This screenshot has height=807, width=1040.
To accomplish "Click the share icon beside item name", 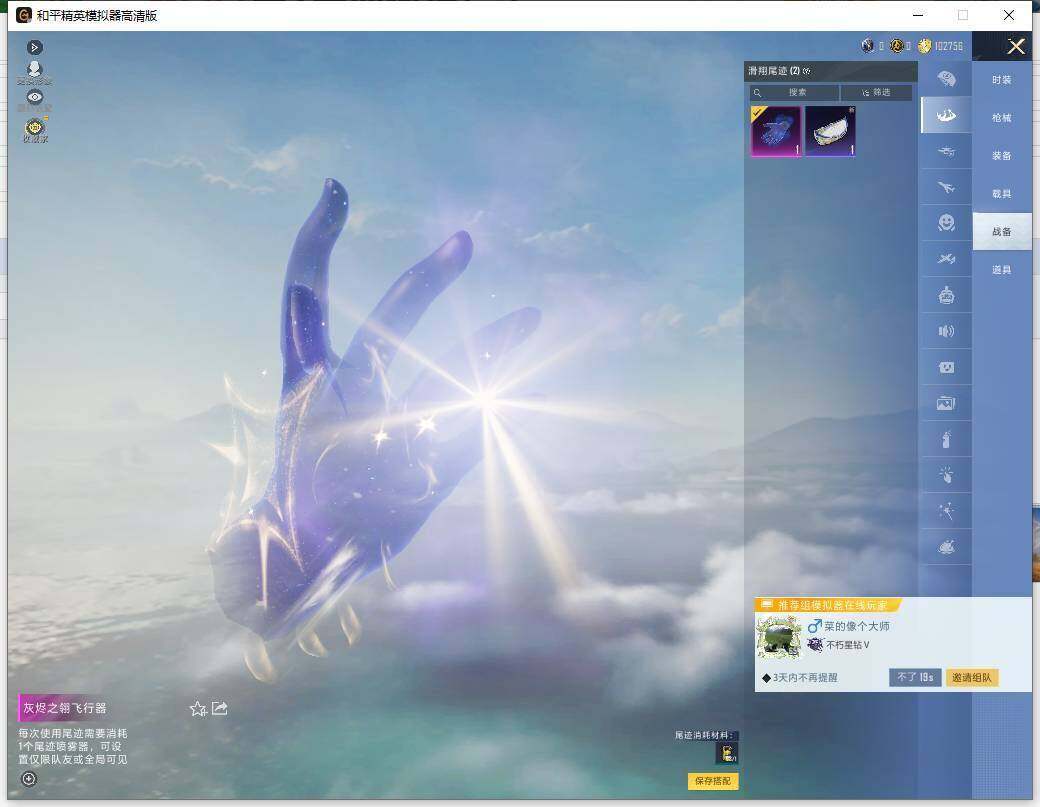I will point(220,708).
